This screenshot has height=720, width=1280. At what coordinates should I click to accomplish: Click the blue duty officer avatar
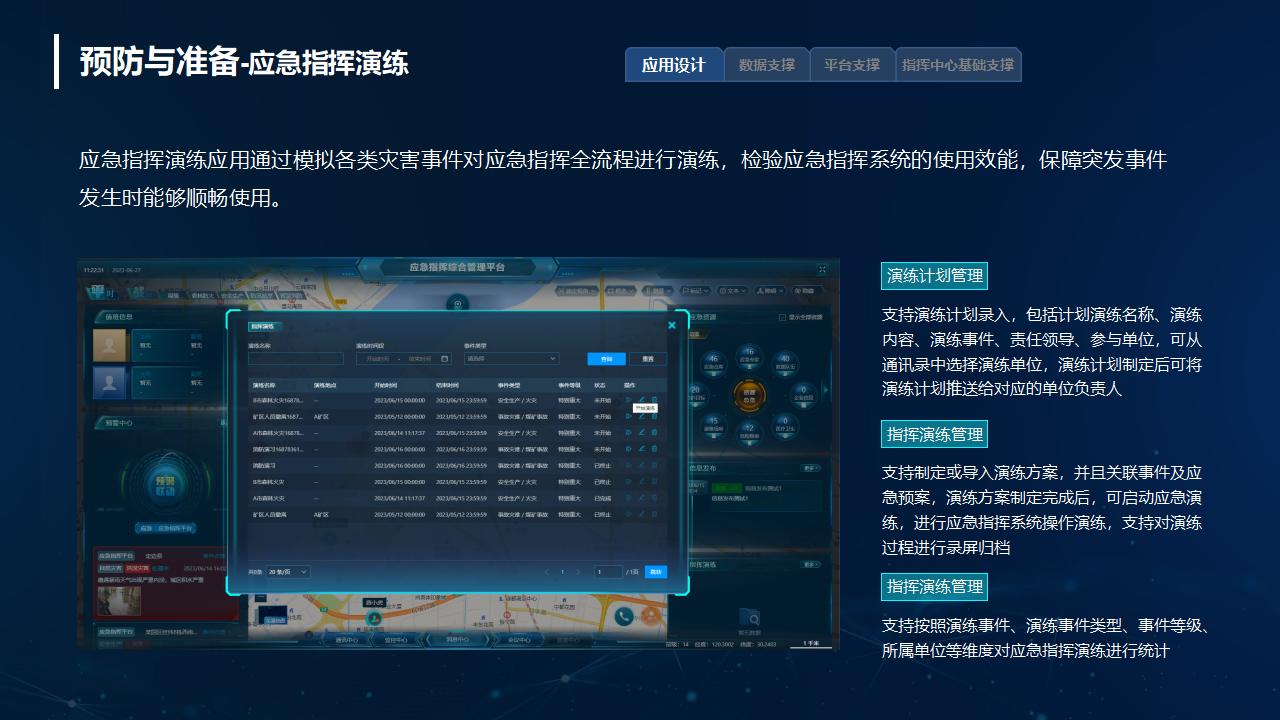click(110, 383)
